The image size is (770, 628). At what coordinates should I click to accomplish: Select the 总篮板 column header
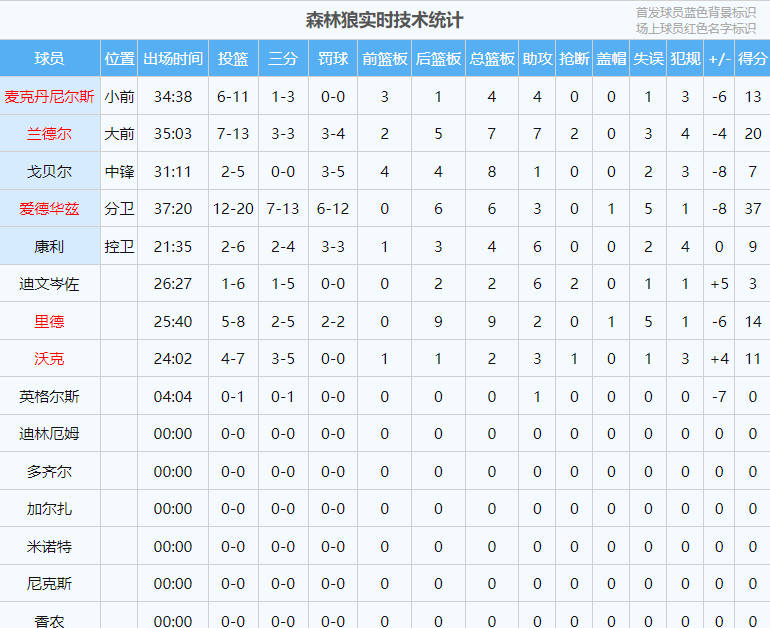(x=492, y=59)
